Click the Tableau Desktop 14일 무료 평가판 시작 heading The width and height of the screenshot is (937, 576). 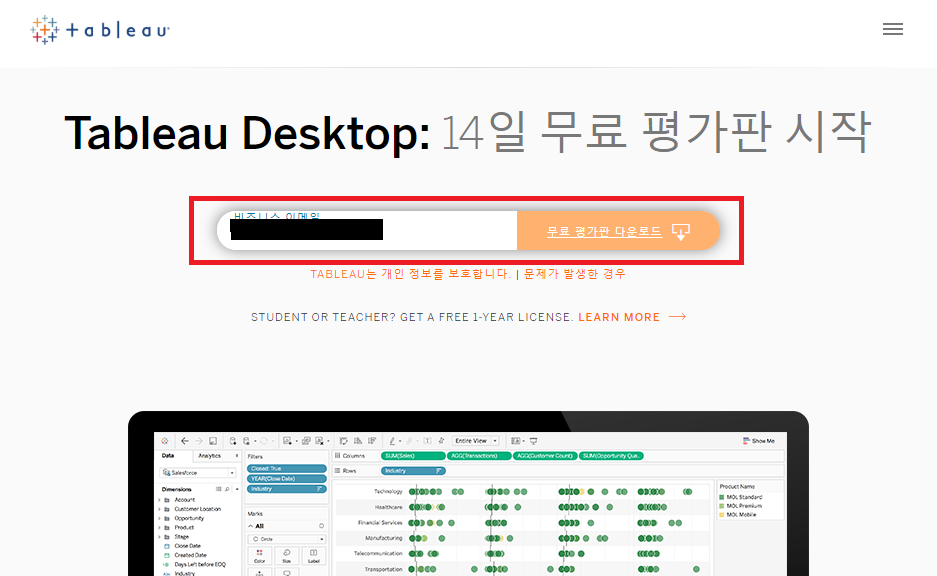point(468,132)
